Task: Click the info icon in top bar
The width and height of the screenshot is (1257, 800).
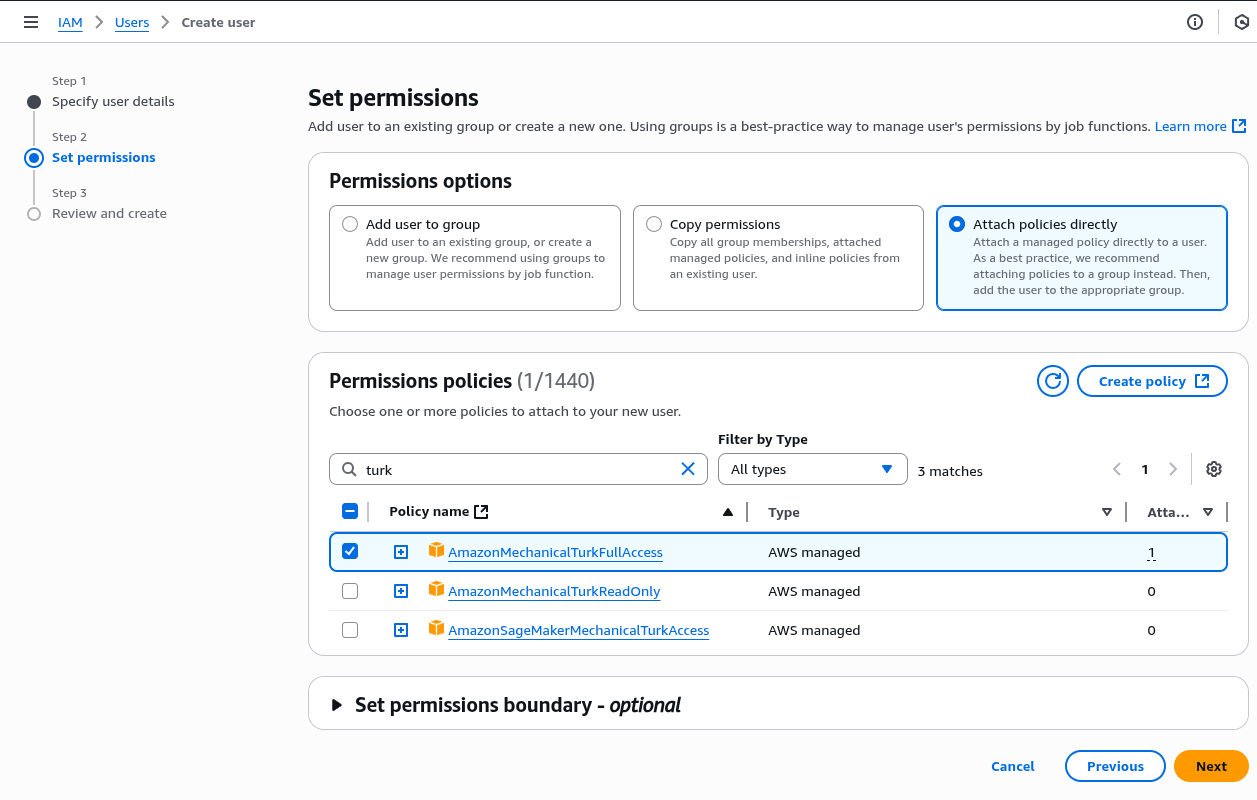Action: 1195,22
